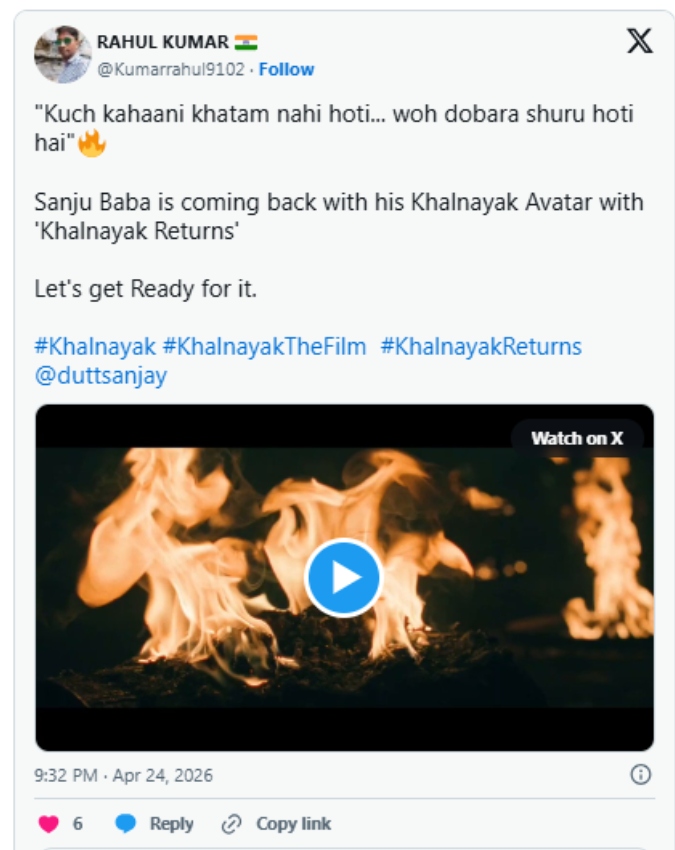The height and width of the screenshot is (850, 675).
Task: Click the @Kumarrahul9102 handle
Action: coord(172,69)
